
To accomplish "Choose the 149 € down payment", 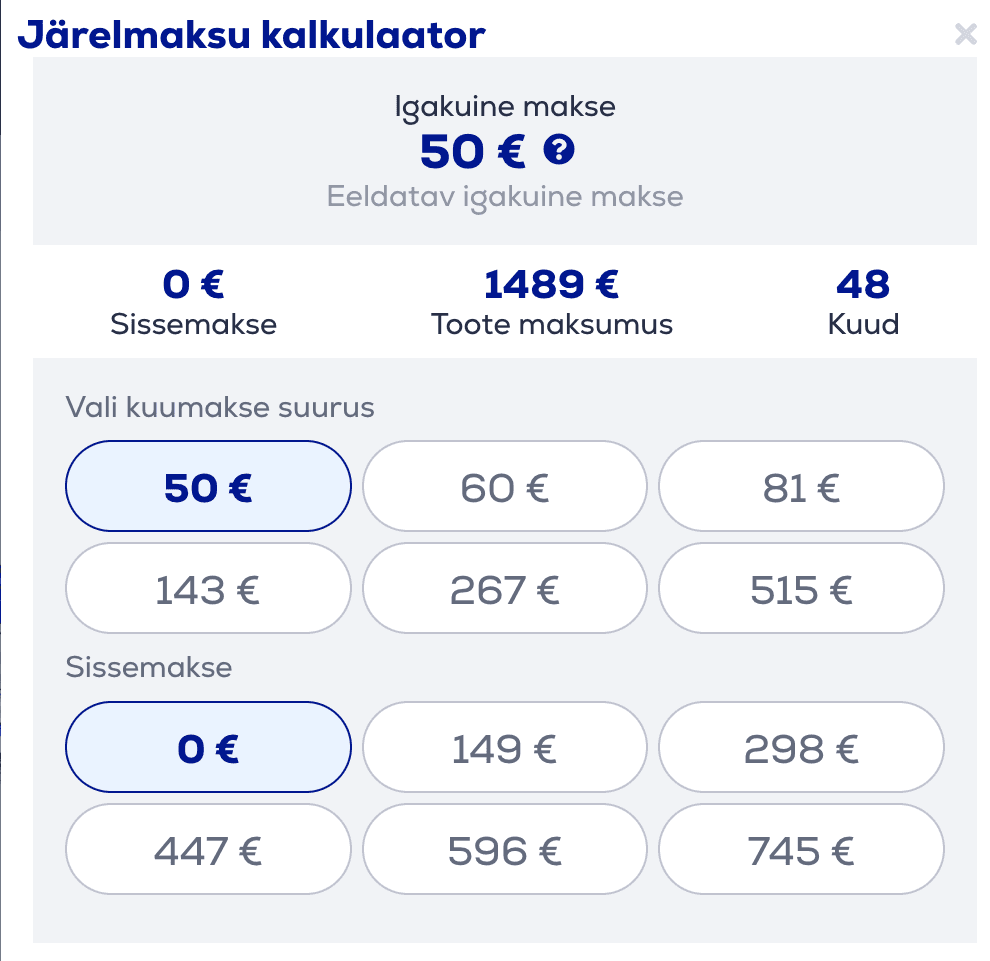I will point(505,748).
